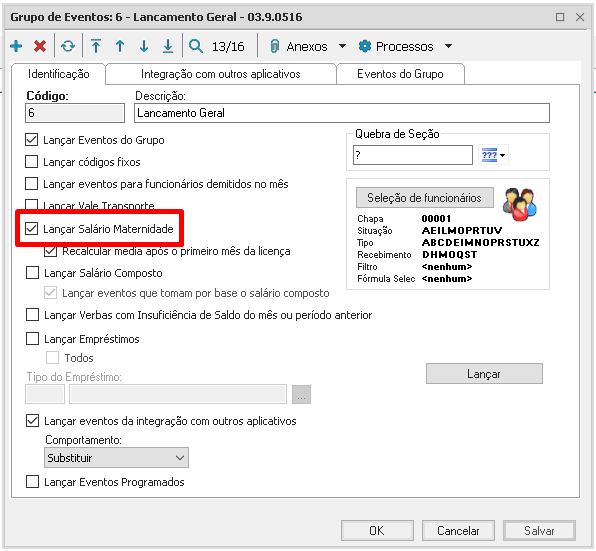Click the Situação value AEILMOPRTUV
The image size is (596, 551).
tap(462, 231)
